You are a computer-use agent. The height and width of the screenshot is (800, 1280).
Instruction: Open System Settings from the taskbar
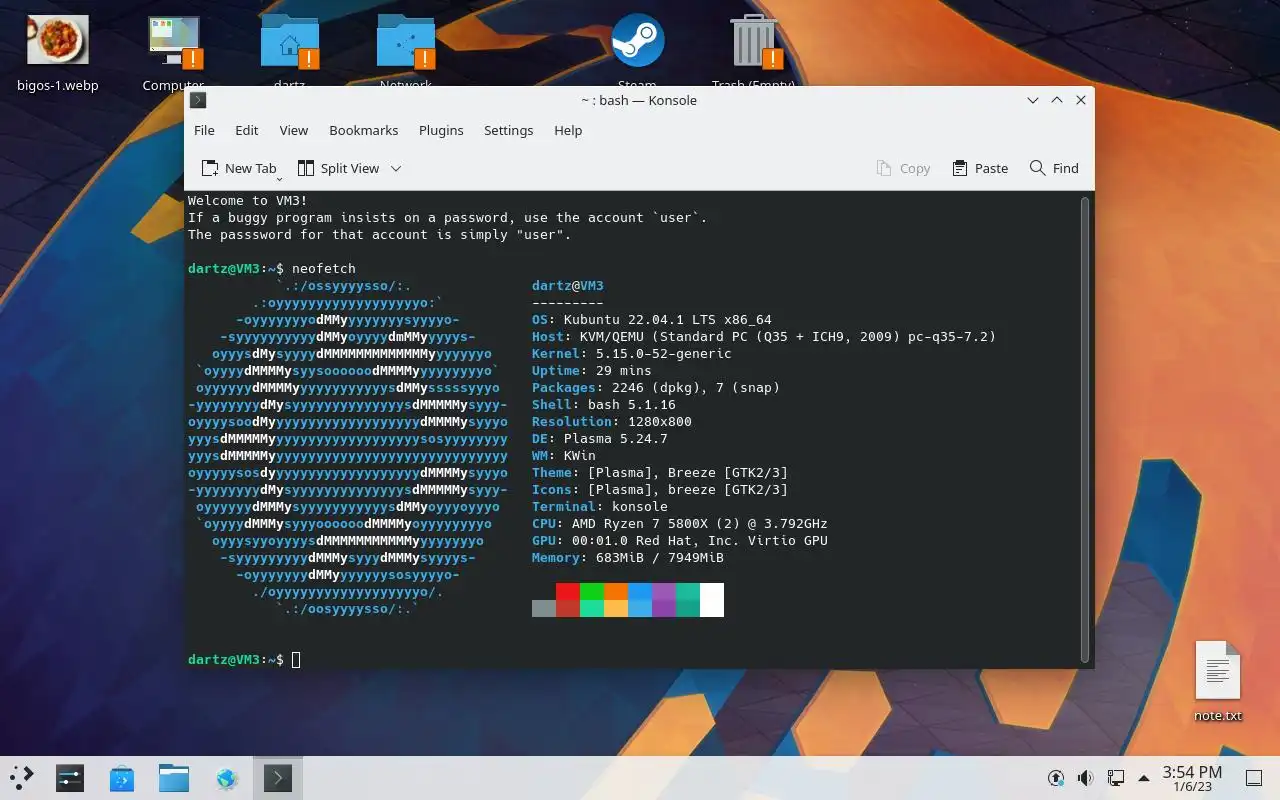tap(70, 778)
